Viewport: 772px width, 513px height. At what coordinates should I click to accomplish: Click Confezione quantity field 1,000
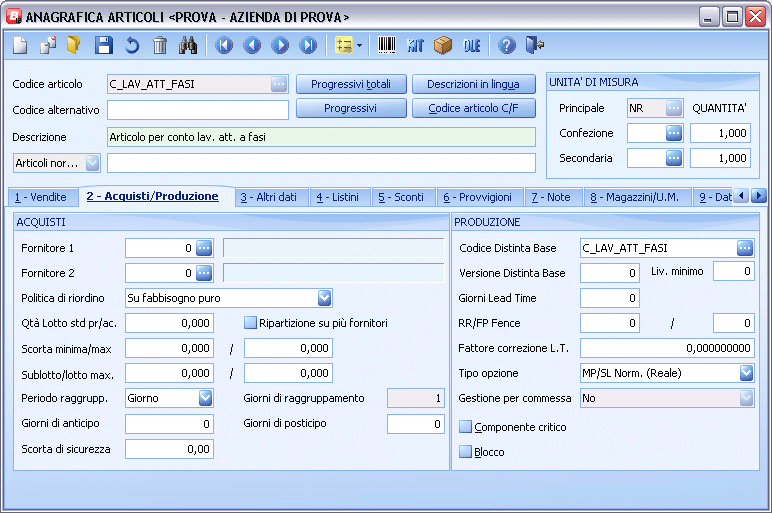click(720, 133)
